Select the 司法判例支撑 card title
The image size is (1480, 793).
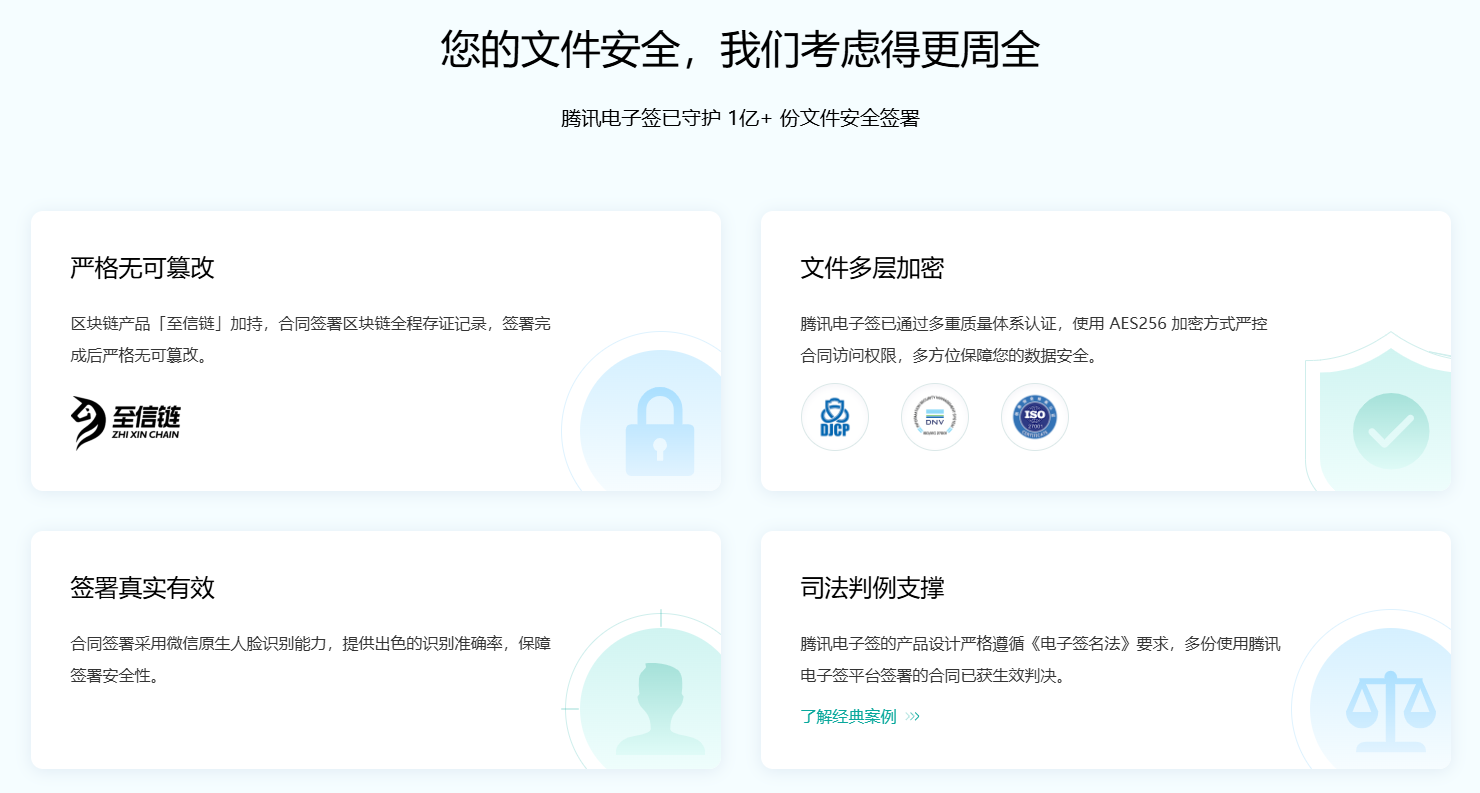(872, 588)
